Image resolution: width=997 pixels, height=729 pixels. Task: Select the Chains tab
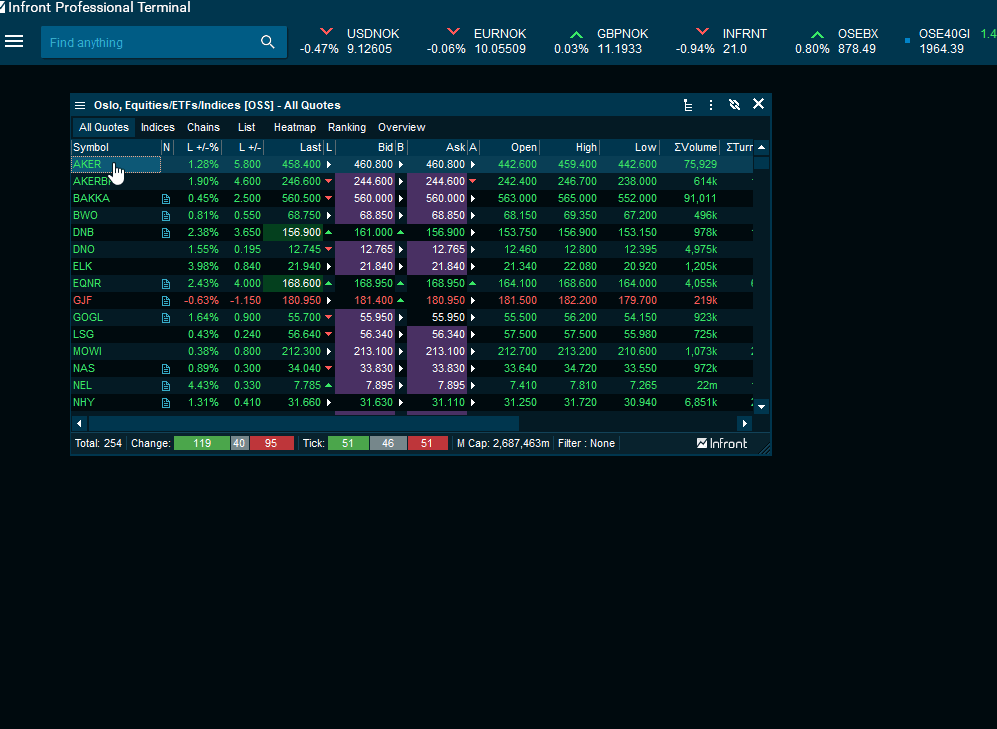(203, 127)
